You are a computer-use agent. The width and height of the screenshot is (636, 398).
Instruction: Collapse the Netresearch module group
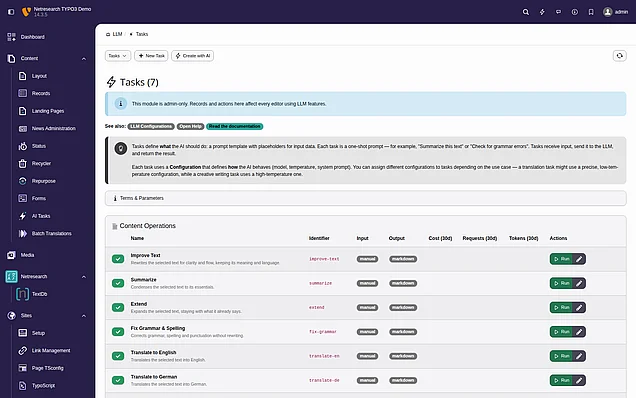(84, 277)
